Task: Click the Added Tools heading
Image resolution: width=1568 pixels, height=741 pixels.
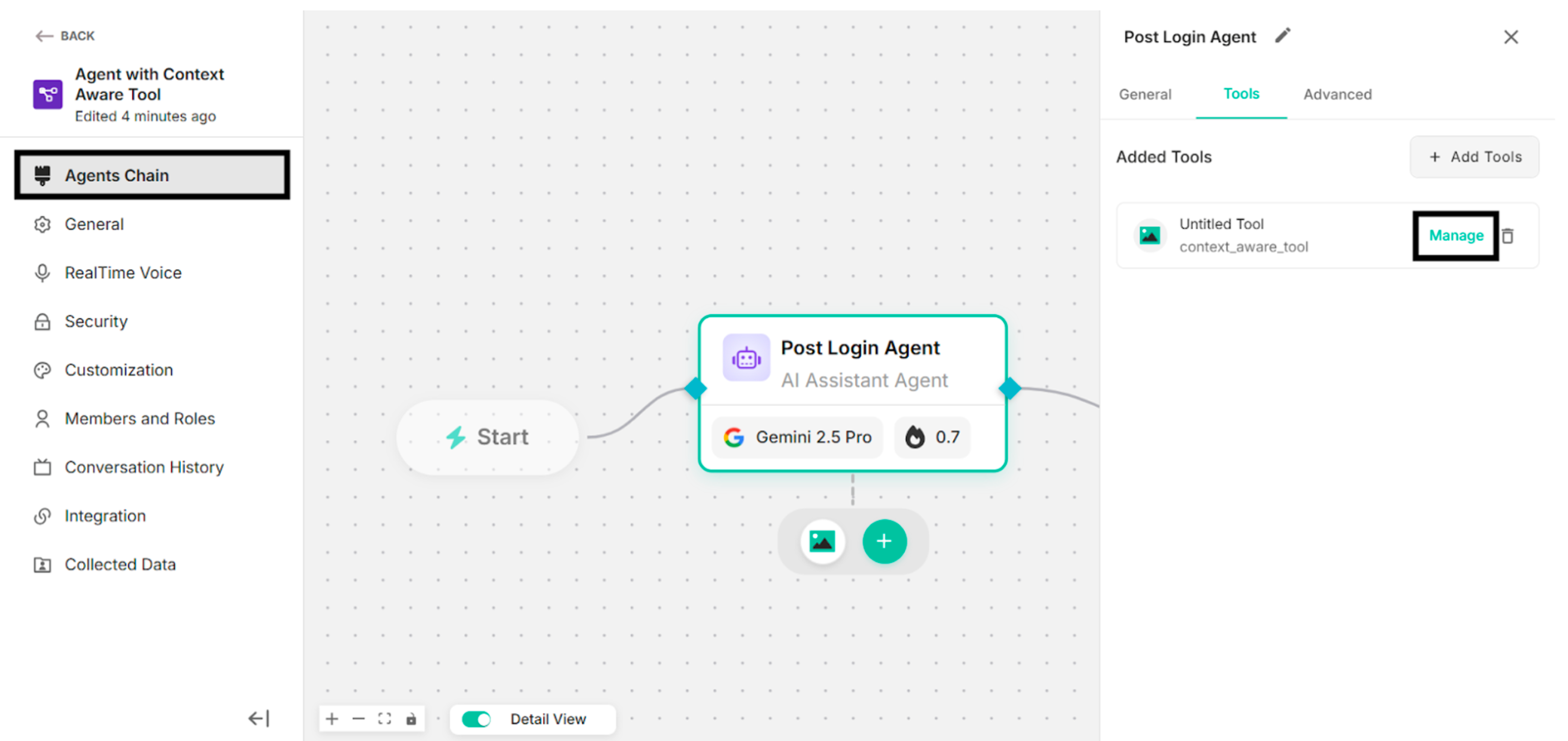Action: pyautogui.click(x=1164, y=157)
